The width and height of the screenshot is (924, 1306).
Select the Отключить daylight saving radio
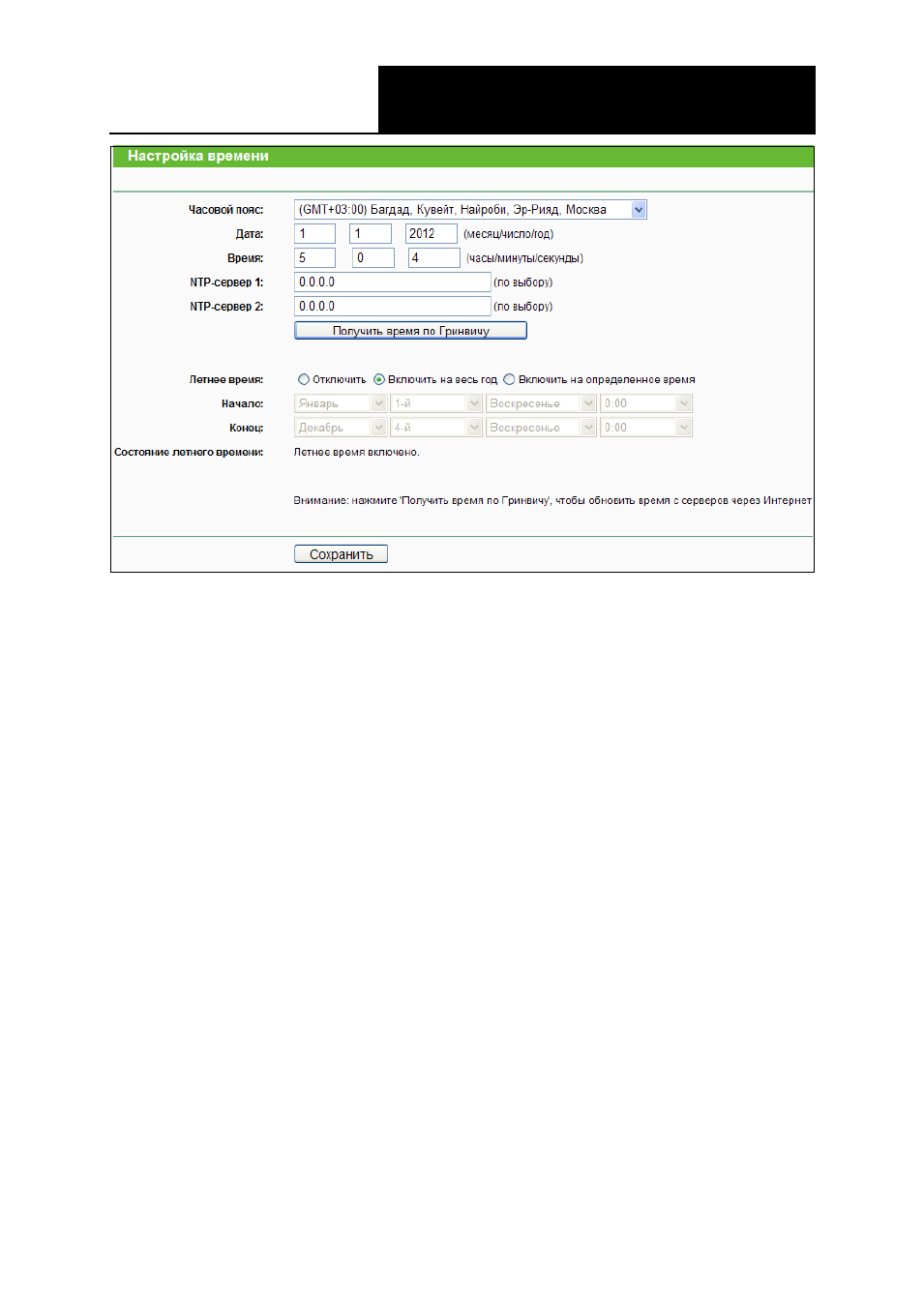coord(304,380)
